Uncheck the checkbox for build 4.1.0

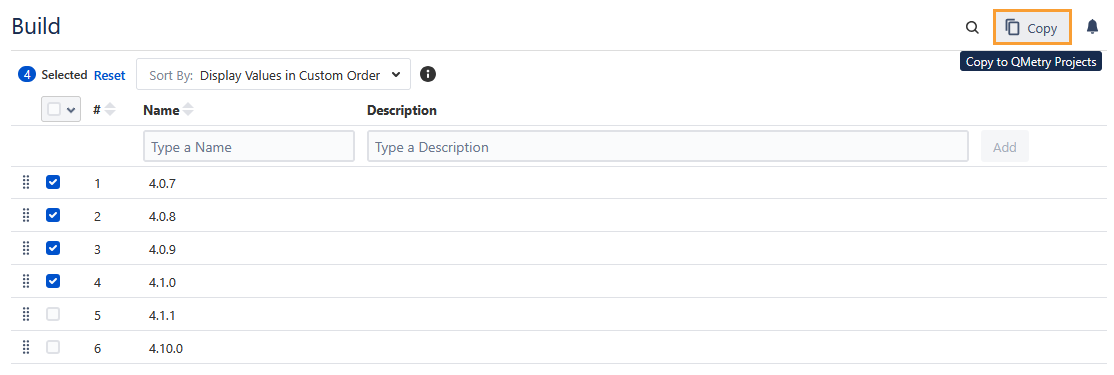pyautogui.click(x=53, y=281)
